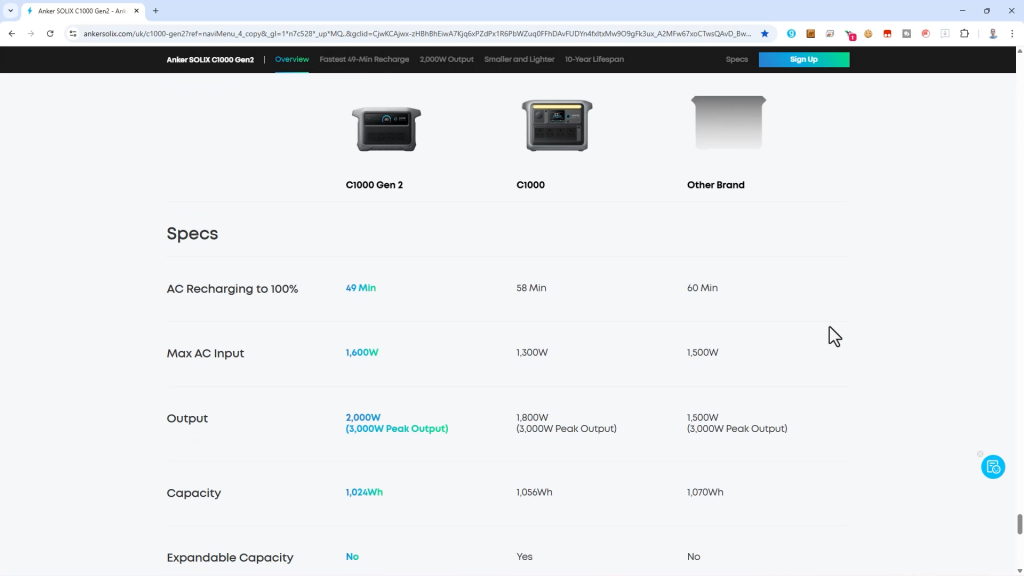
Task: Close the Anker SOLIX C1000 Gen2 tab
Action: [137, 11]
